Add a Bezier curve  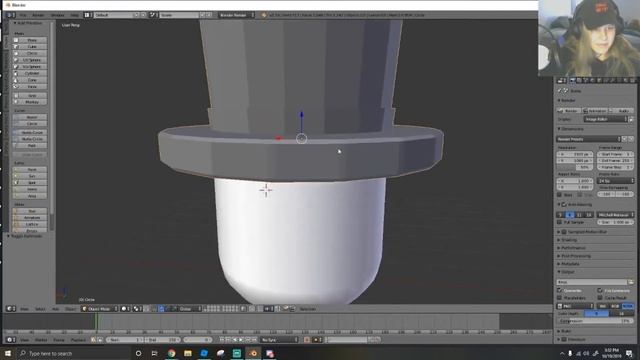click(29, 117)
